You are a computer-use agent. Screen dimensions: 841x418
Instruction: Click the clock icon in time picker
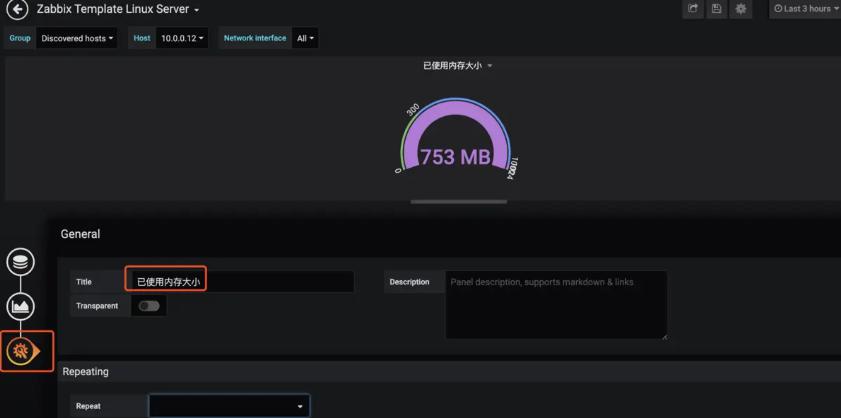tap(778, 9)
